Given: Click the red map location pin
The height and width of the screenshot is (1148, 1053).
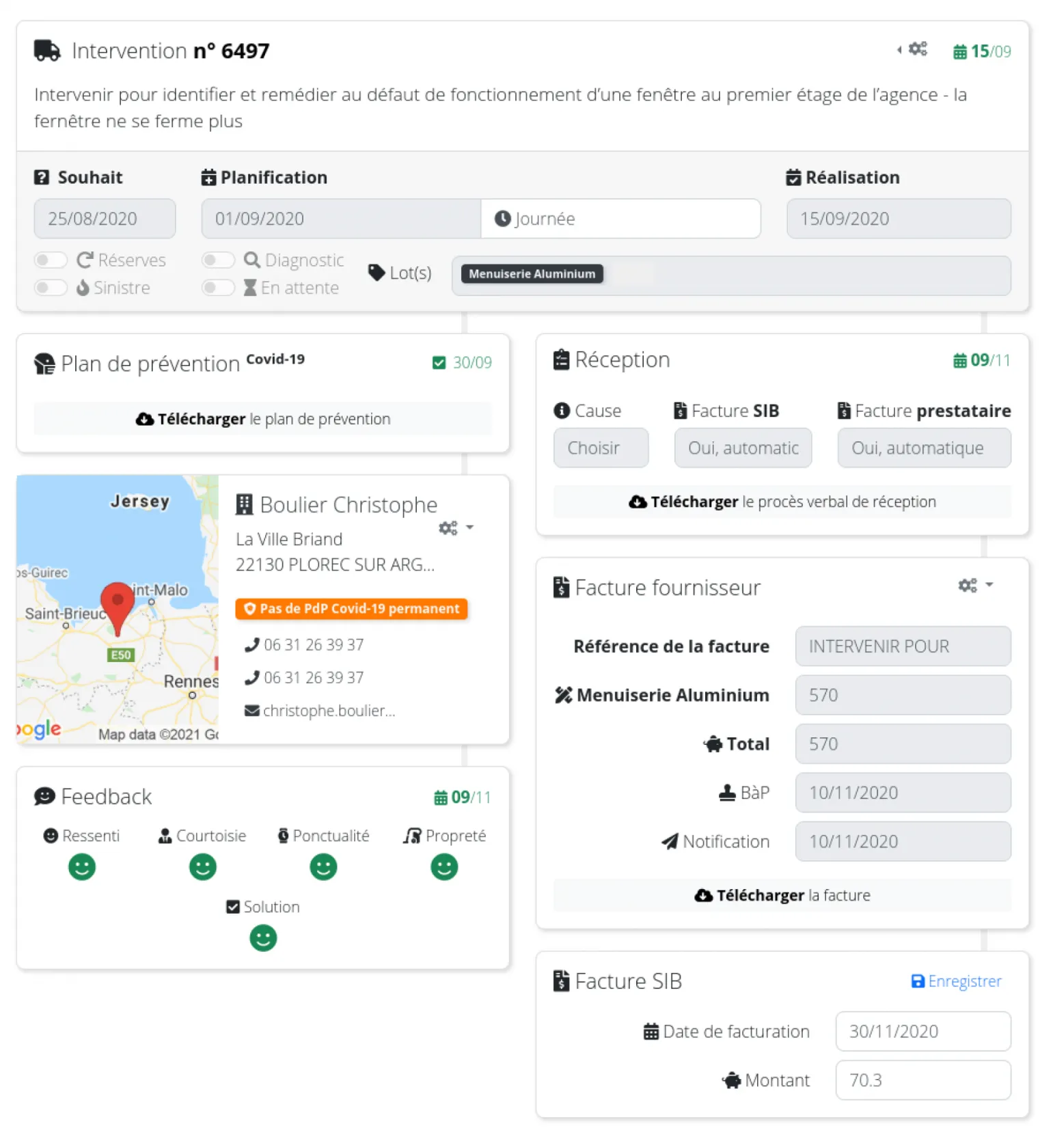Looking at the screenshot, I should pos(118,605).
